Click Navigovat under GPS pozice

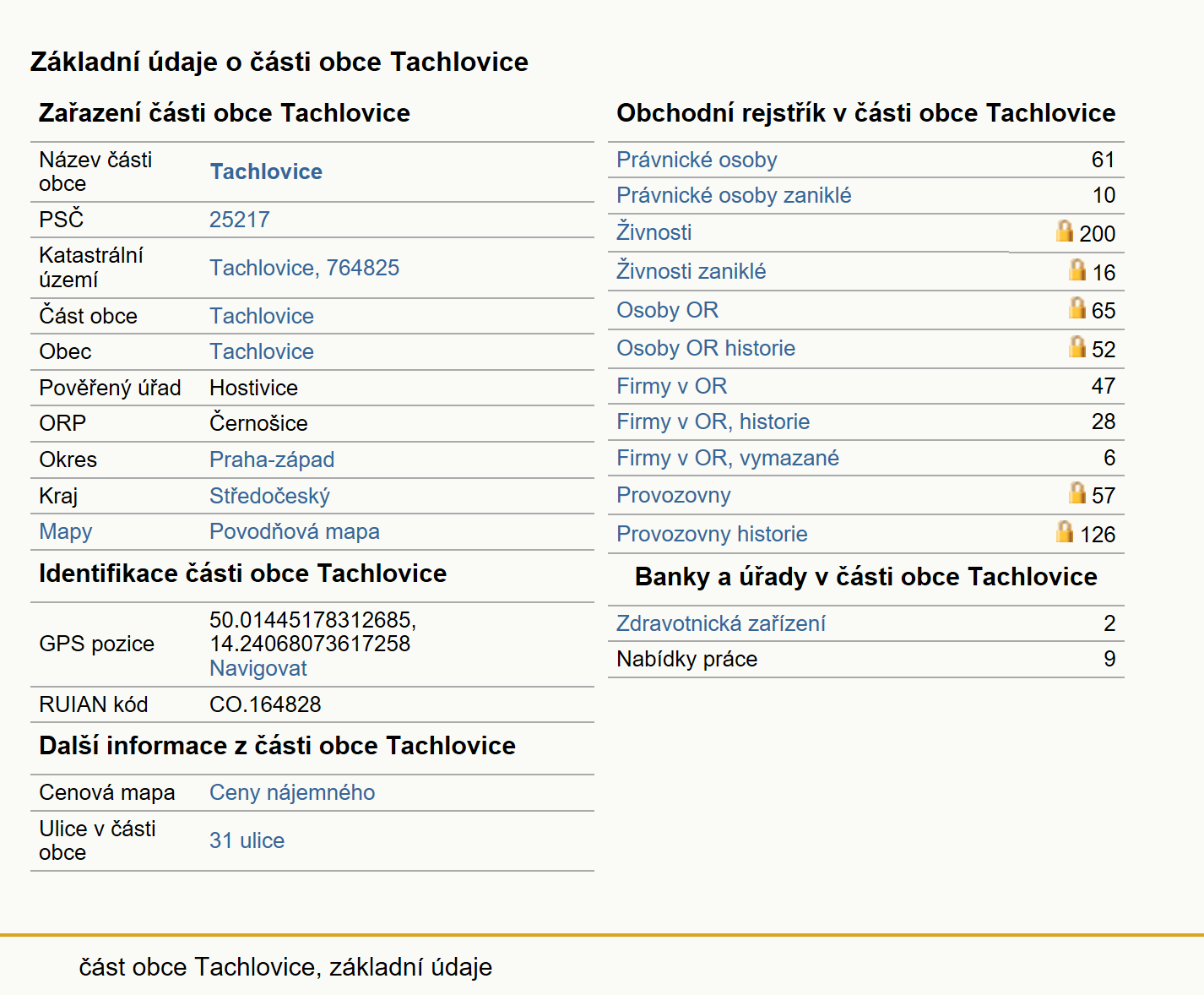pyautogui.click(x=258, y=668)
